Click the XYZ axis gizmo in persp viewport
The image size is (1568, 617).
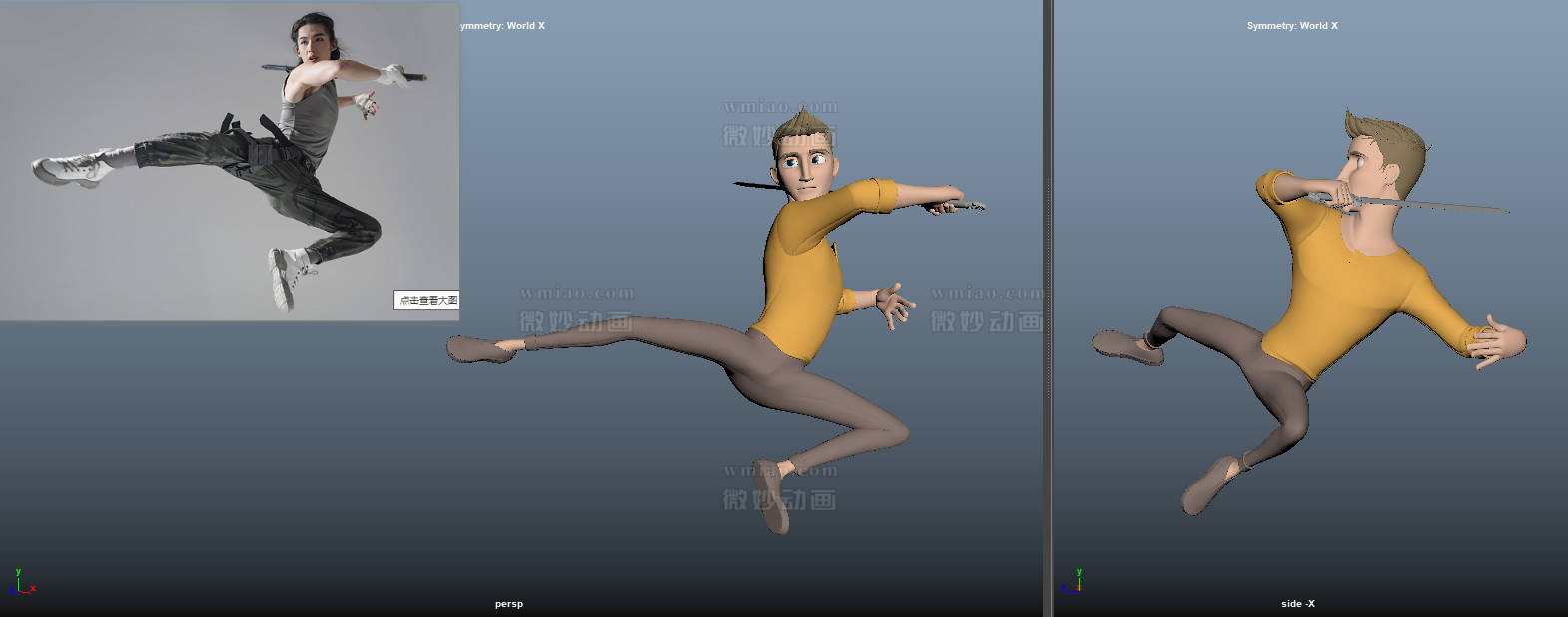[22, 584]
